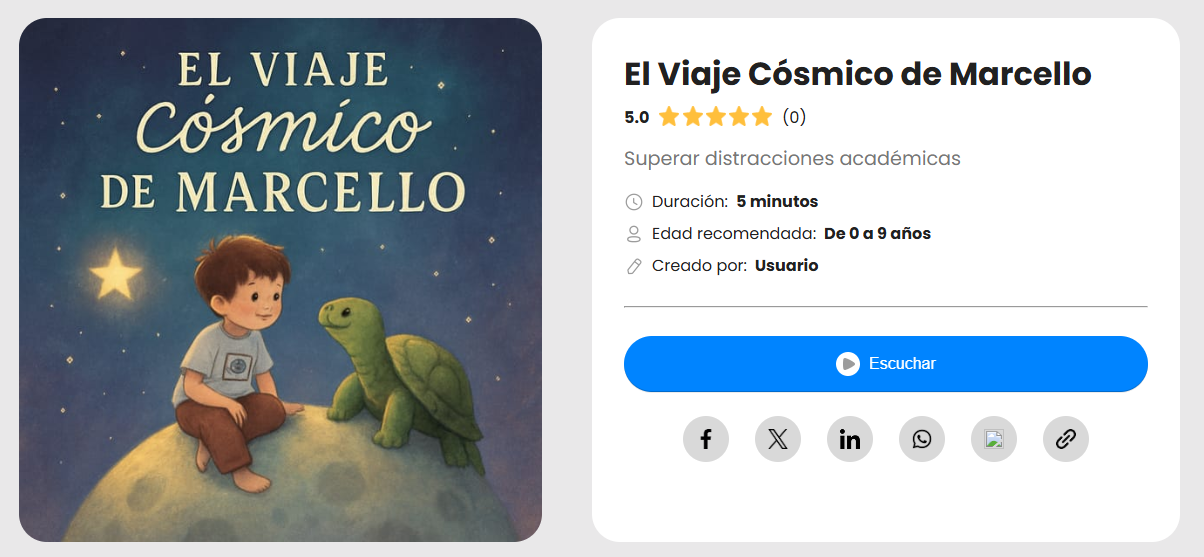Select the third rating star
Viewport: 1204px width, 557px height.
click(716, 117)
